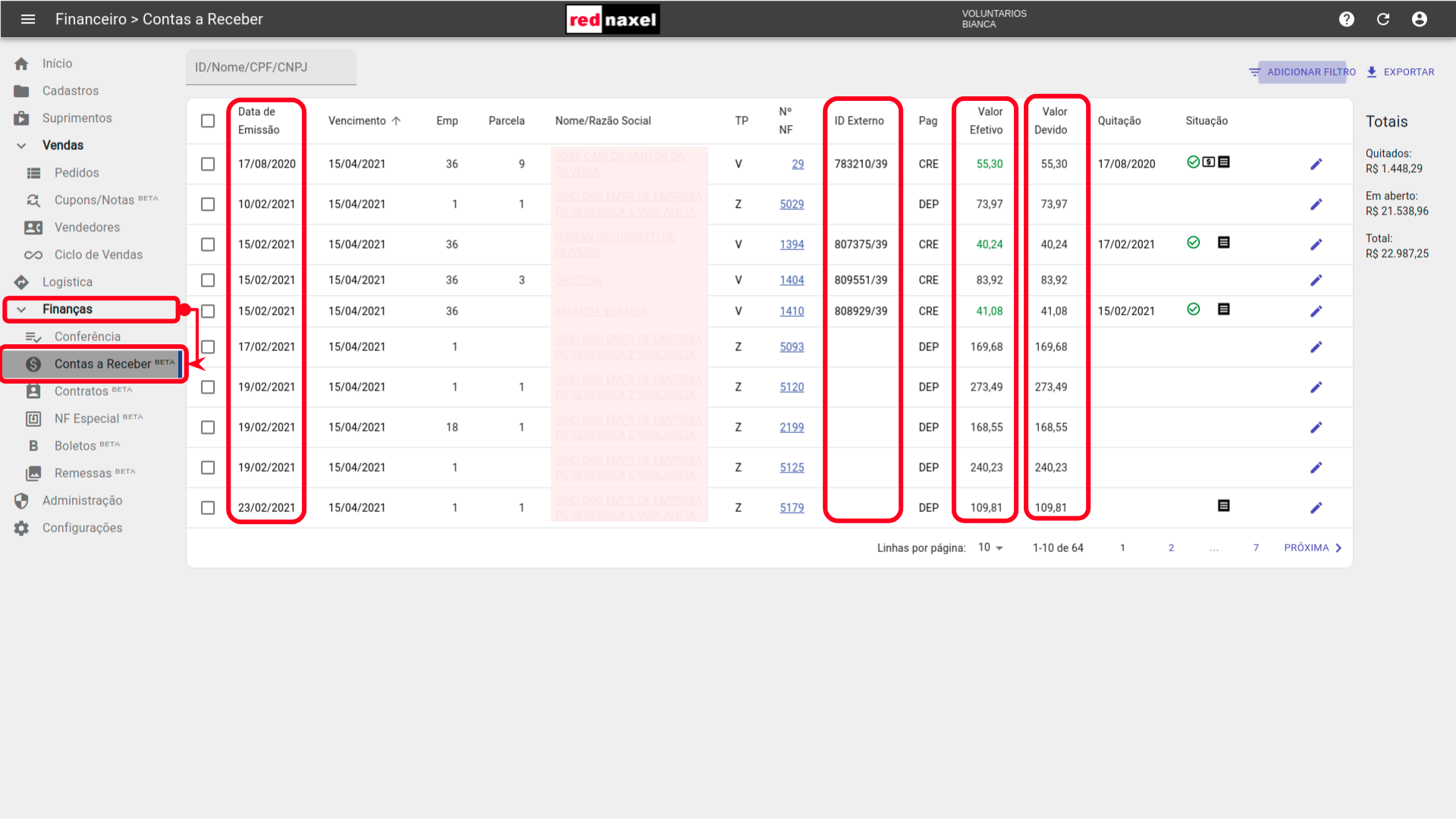Collapse the Vendas menu section
Viewport: 1456px width, 819px height.
[21, 145]
